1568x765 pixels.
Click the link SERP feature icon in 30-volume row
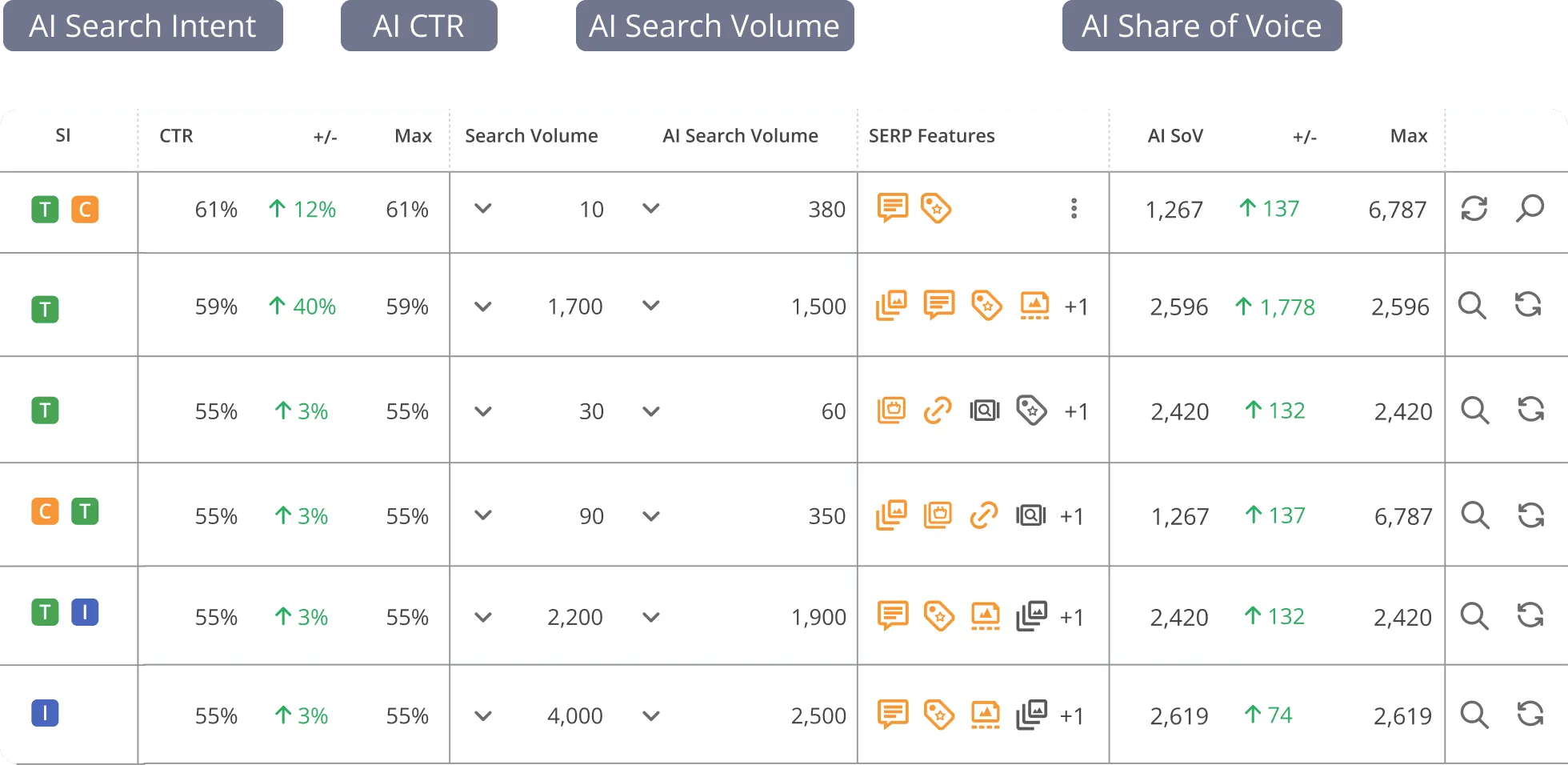click(x=938, y=411)
